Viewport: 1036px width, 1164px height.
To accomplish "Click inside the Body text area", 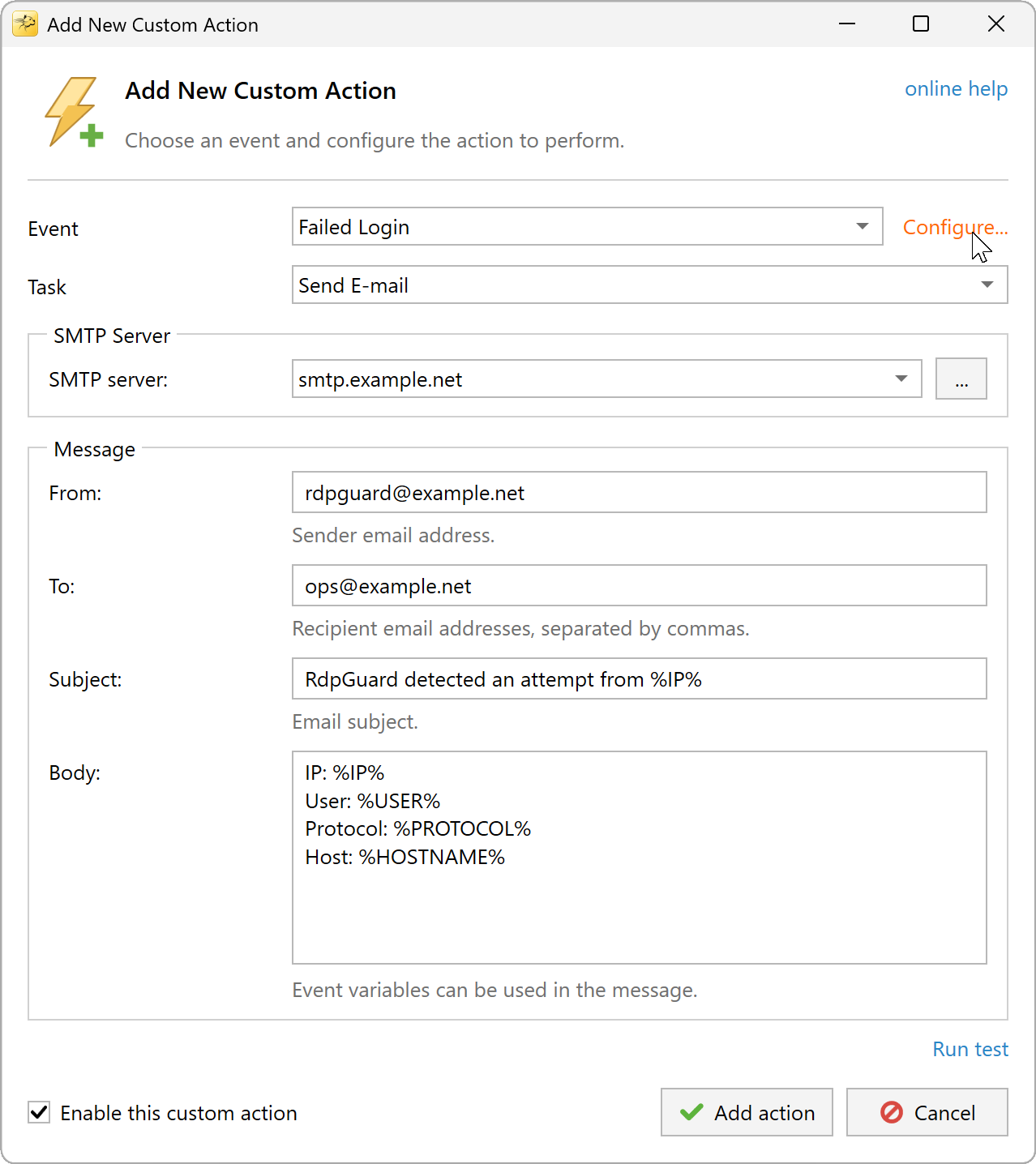I will pyautogui.click(x=639, y=858).
